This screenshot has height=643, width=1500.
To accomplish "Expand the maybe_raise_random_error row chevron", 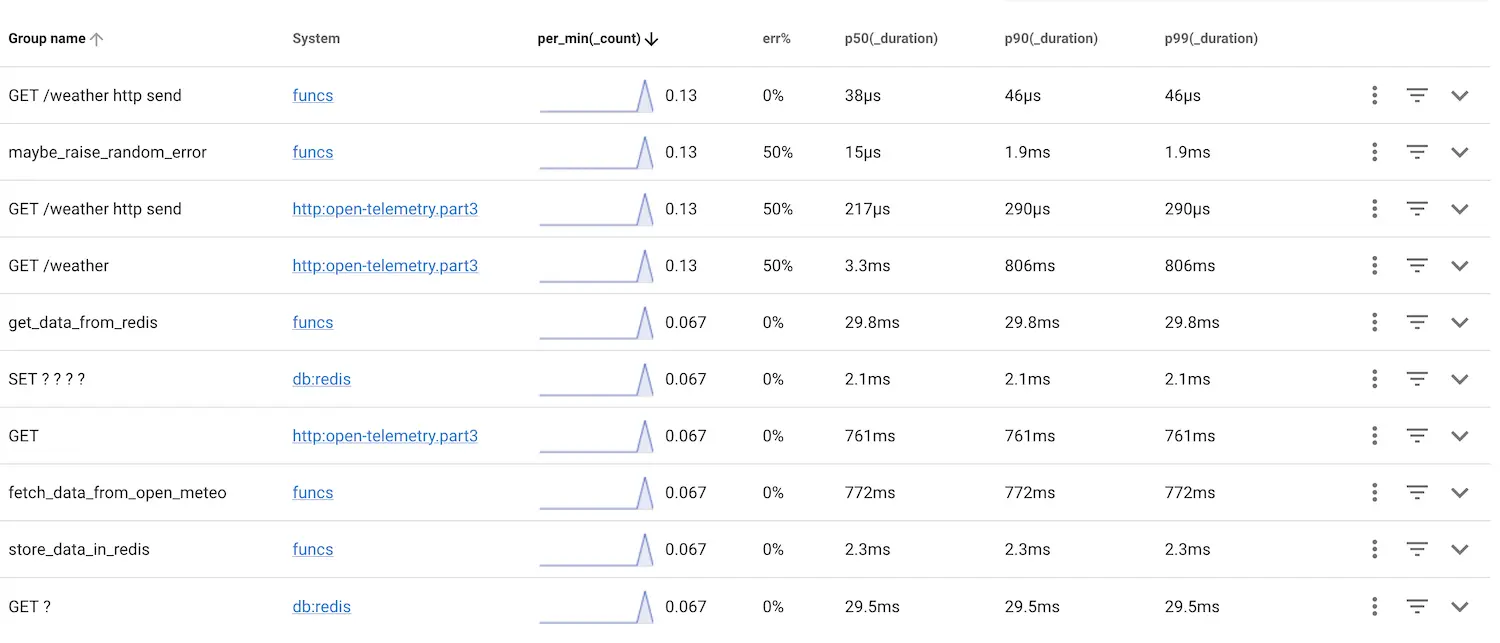I will tap(1459, 152).
